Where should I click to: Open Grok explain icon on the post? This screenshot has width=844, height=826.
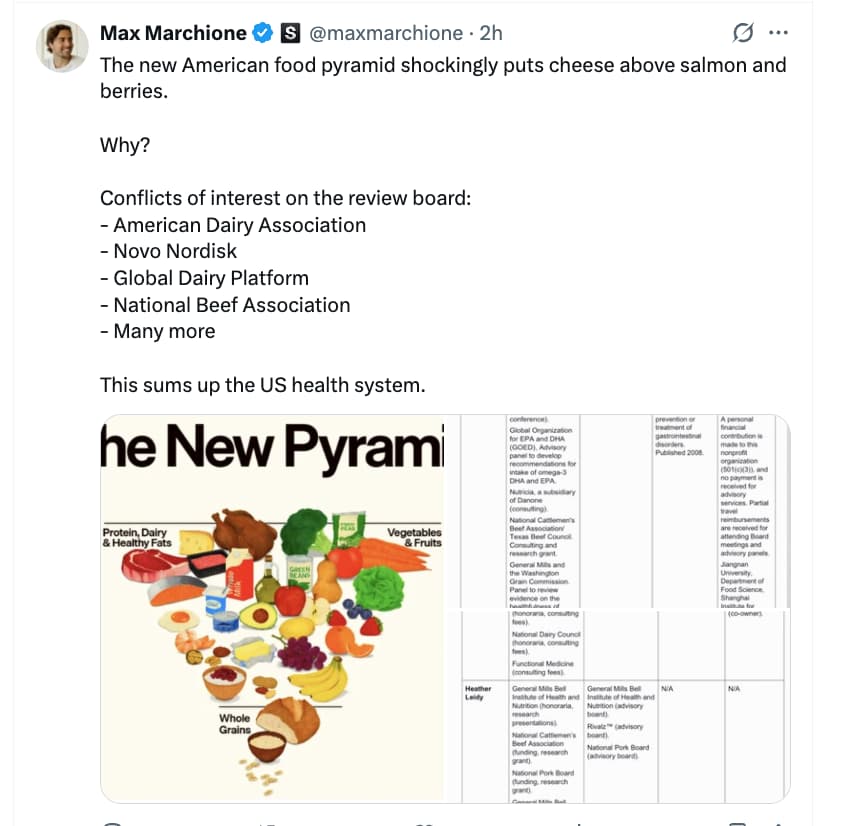pos(743,33)
